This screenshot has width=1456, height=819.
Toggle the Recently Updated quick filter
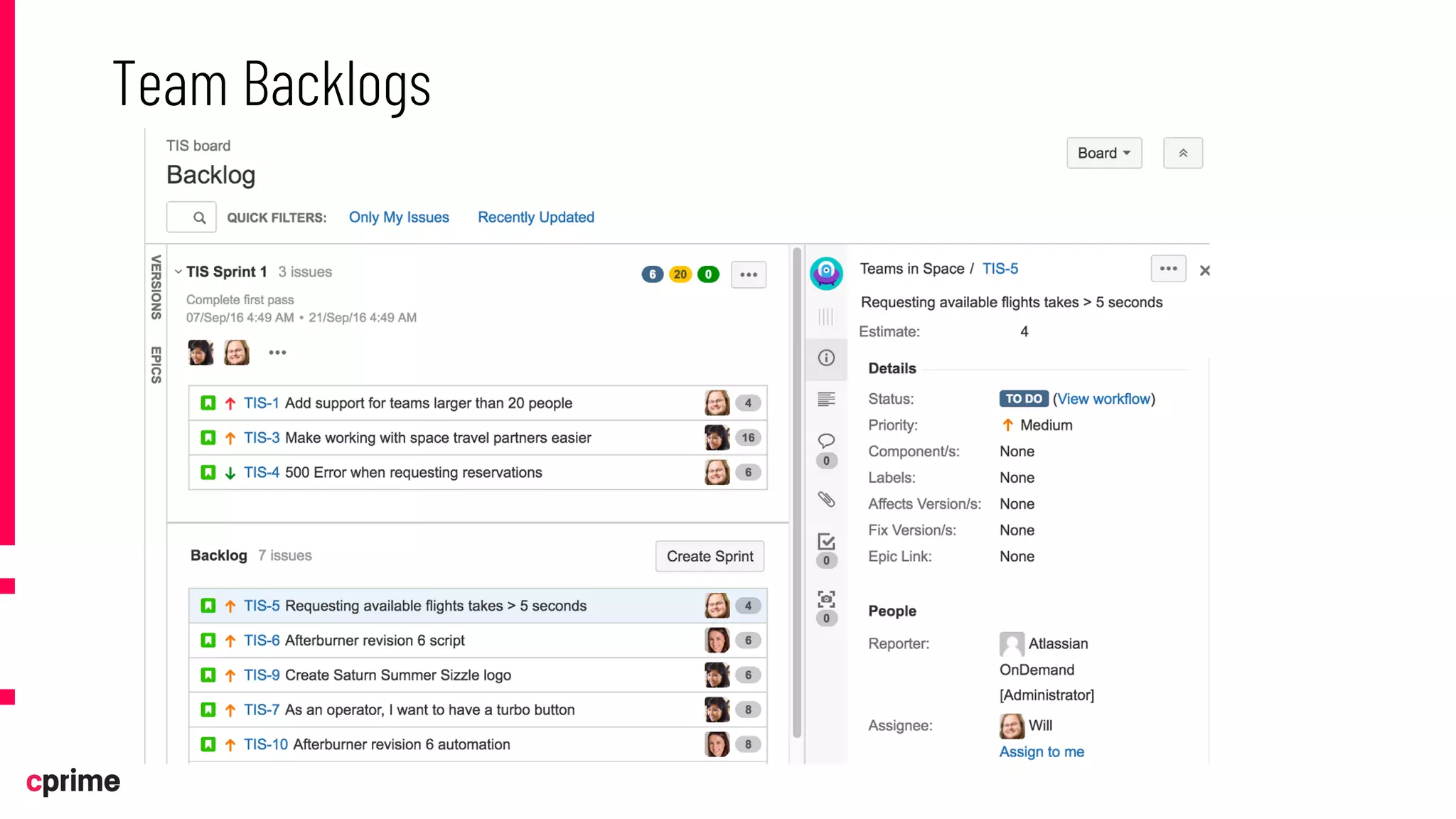pyautogui.click(x=535, y=218)
